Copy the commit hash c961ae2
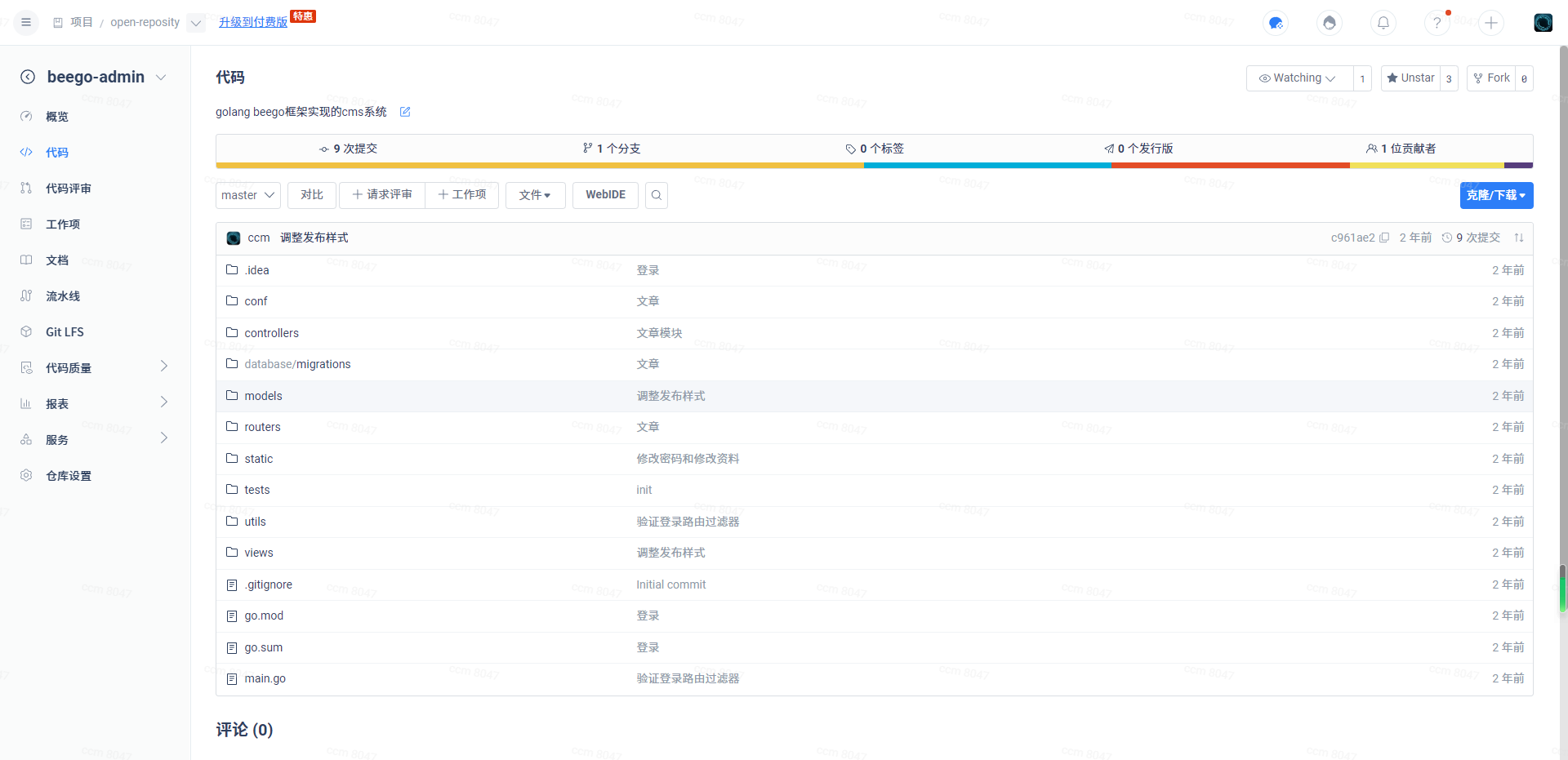This screenshot has width=1568, height=760. [x=1384, y=238]
